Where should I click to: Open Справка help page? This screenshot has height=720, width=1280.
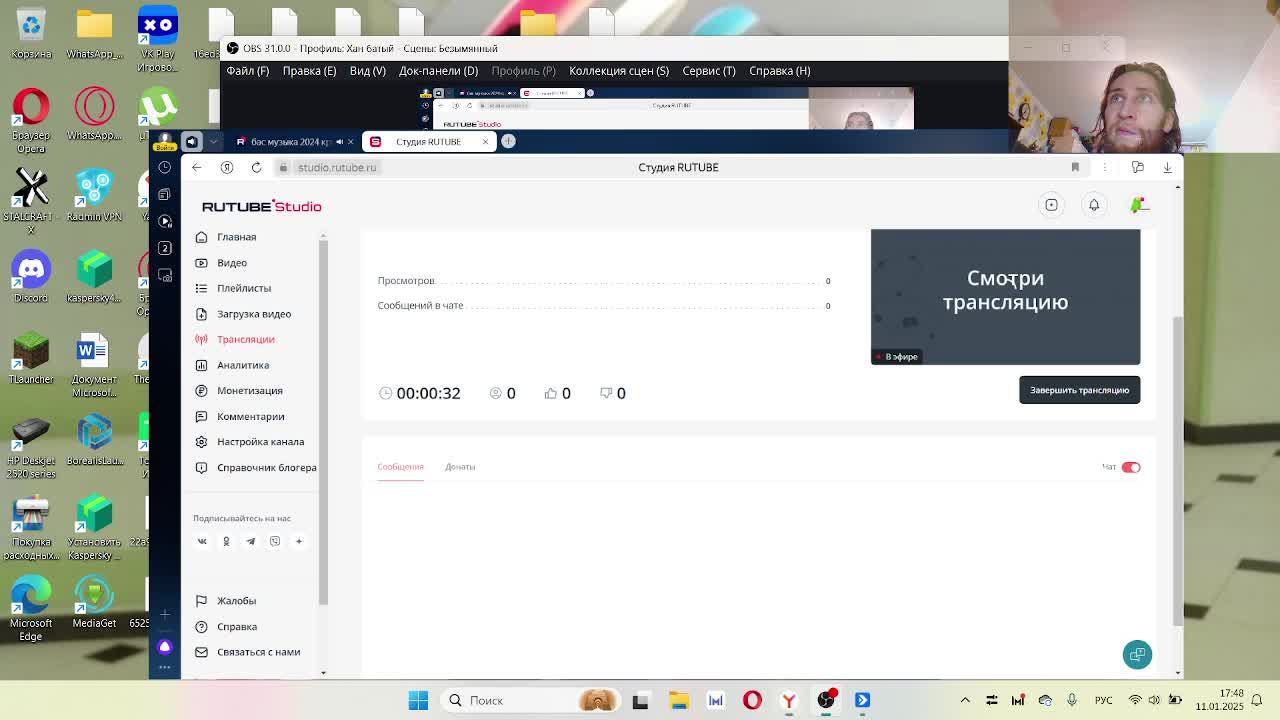tap(237, 627)
